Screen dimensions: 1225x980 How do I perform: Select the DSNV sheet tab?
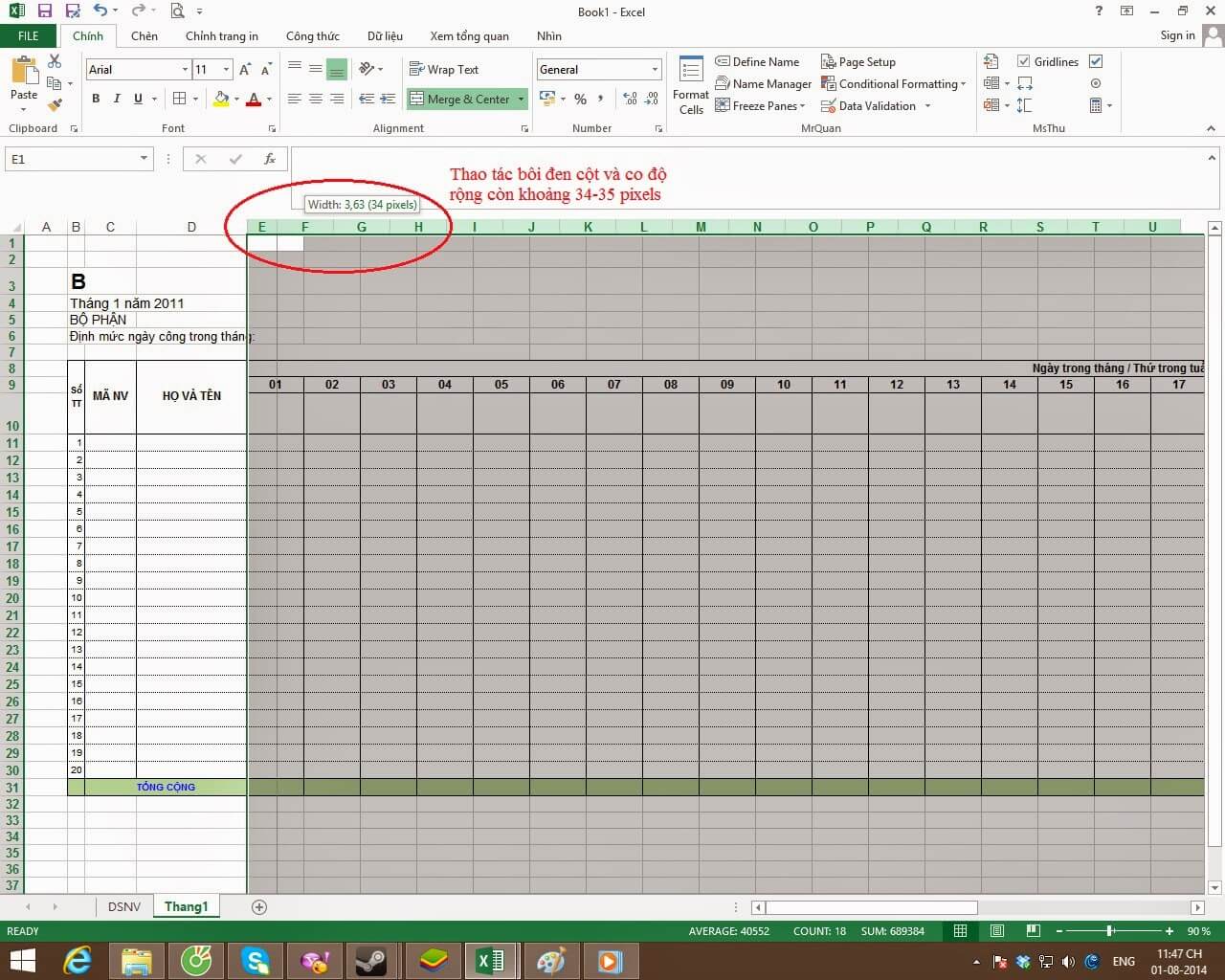pyautogui.click(x=123, y=906)
